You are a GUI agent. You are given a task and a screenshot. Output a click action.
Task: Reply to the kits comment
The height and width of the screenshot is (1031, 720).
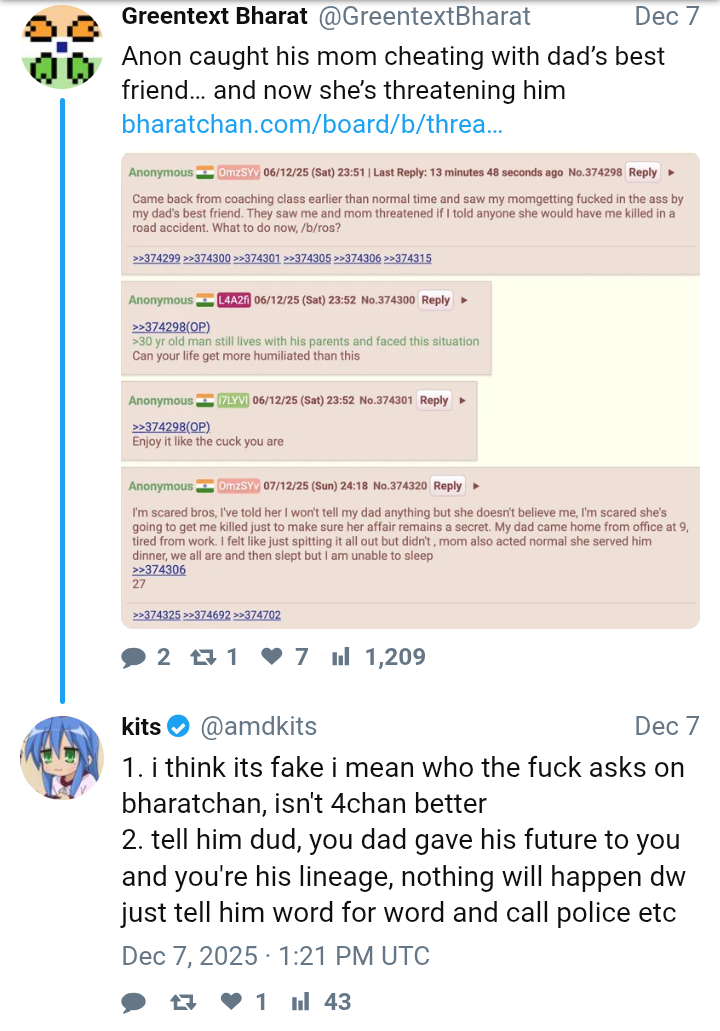pyautogui.click(x=134, y=1002)
